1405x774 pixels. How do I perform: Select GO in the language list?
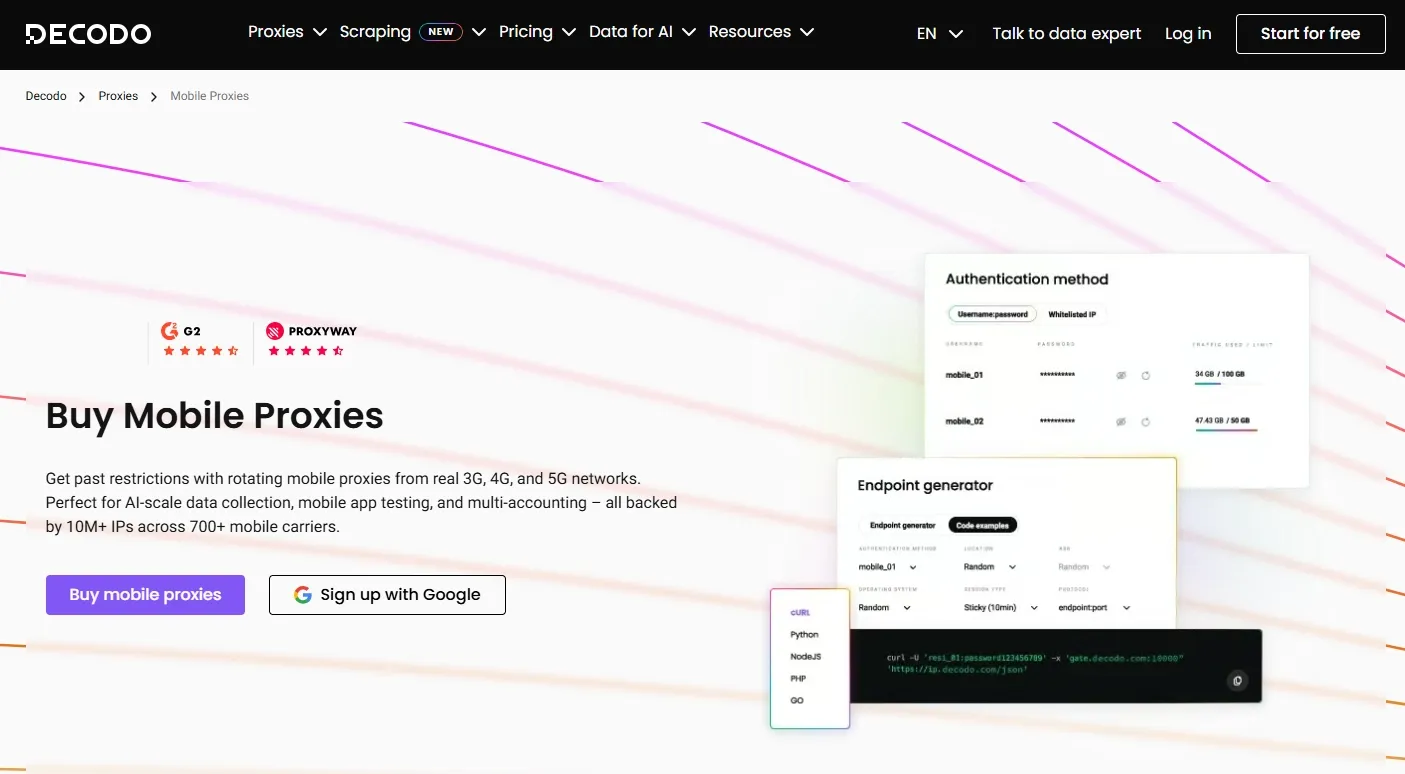[797, 700]
